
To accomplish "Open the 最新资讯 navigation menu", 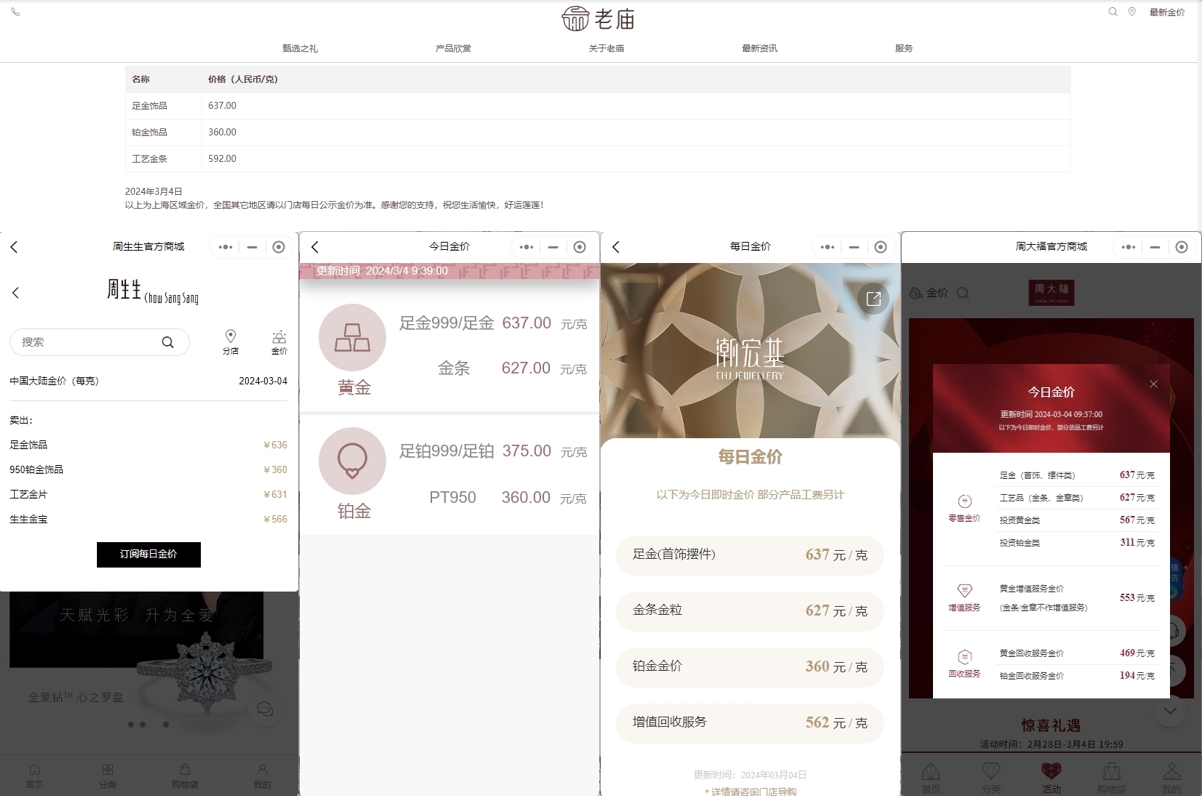I will coord(759,48).
